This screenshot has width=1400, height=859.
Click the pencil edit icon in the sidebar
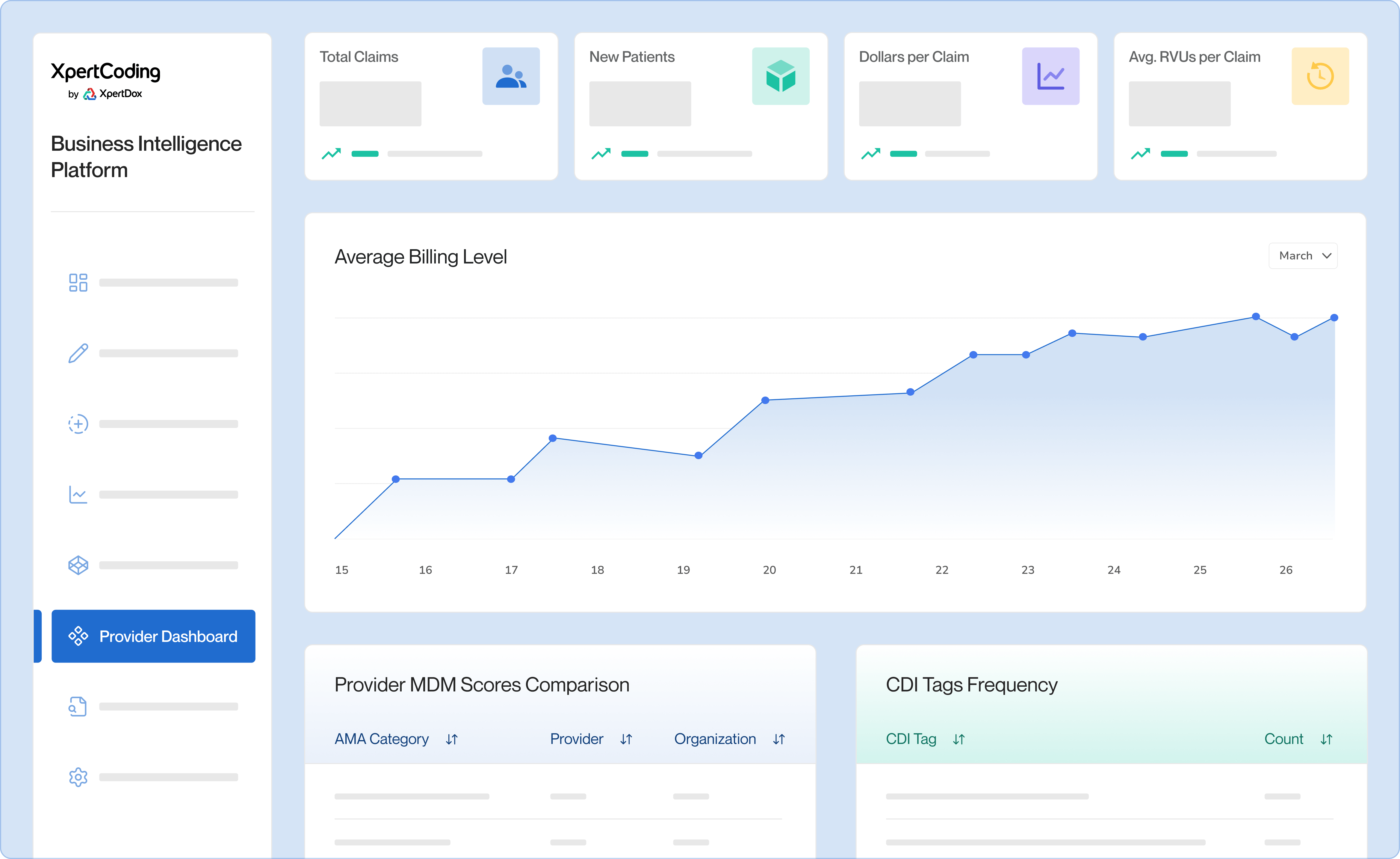pos(78,353)
